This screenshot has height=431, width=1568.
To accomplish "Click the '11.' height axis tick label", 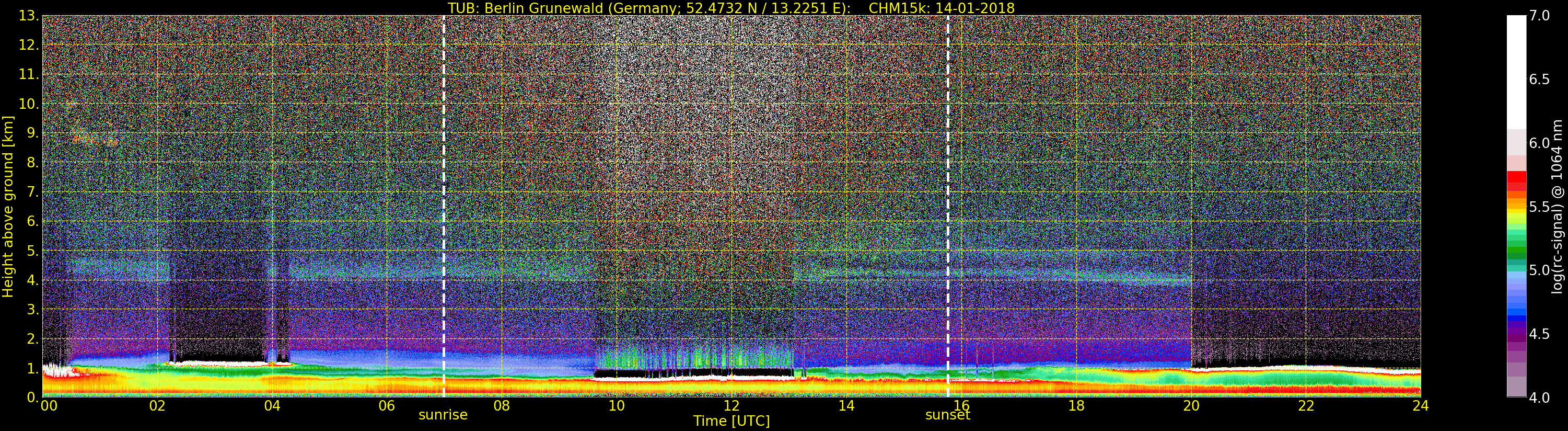I will click(x=29, y=75).
